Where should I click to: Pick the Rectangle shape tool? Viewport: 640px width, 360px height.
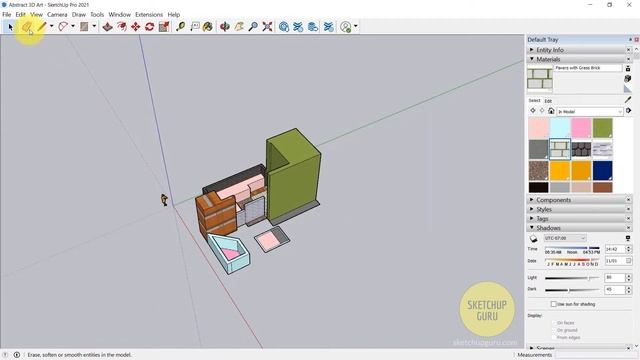pos(84,27)
